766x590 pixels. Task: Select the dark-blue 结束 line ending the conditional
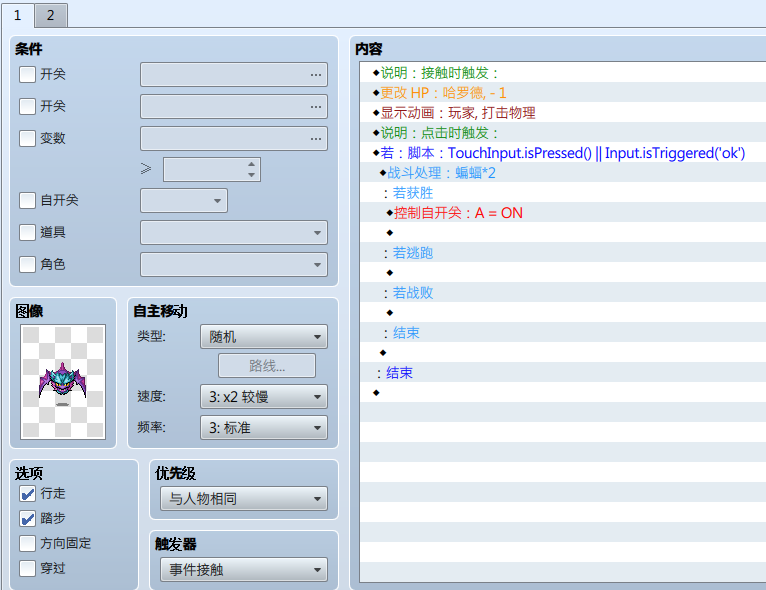coord(563,373)
